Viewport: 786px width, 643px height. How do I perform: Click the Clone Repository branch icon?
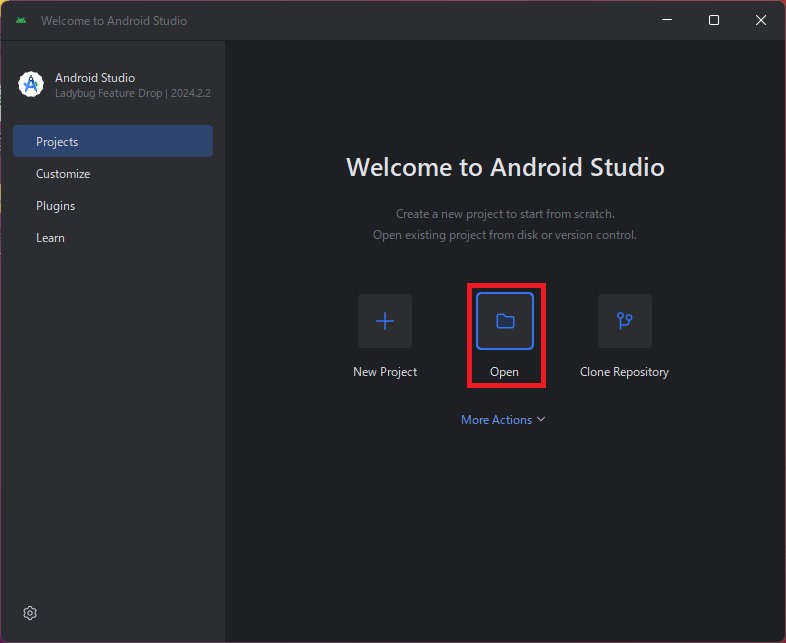tap(625, 321)
